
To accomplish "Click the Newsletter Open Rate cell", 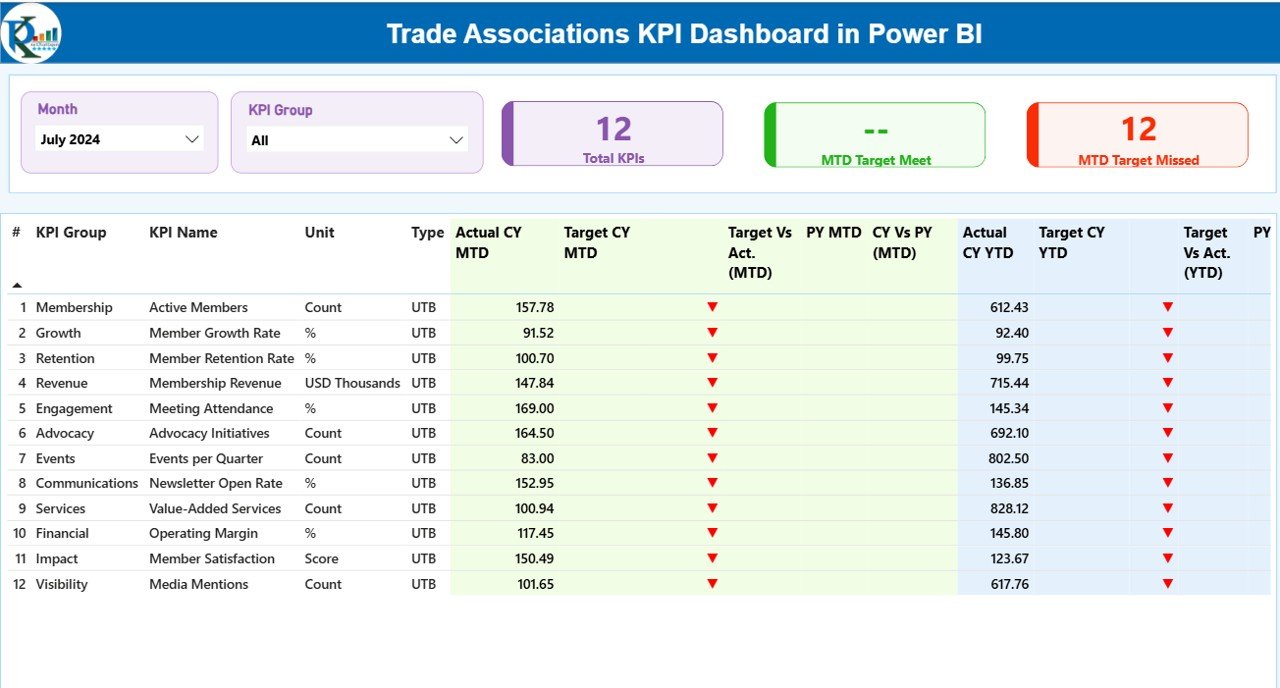I will click(214, 483).
